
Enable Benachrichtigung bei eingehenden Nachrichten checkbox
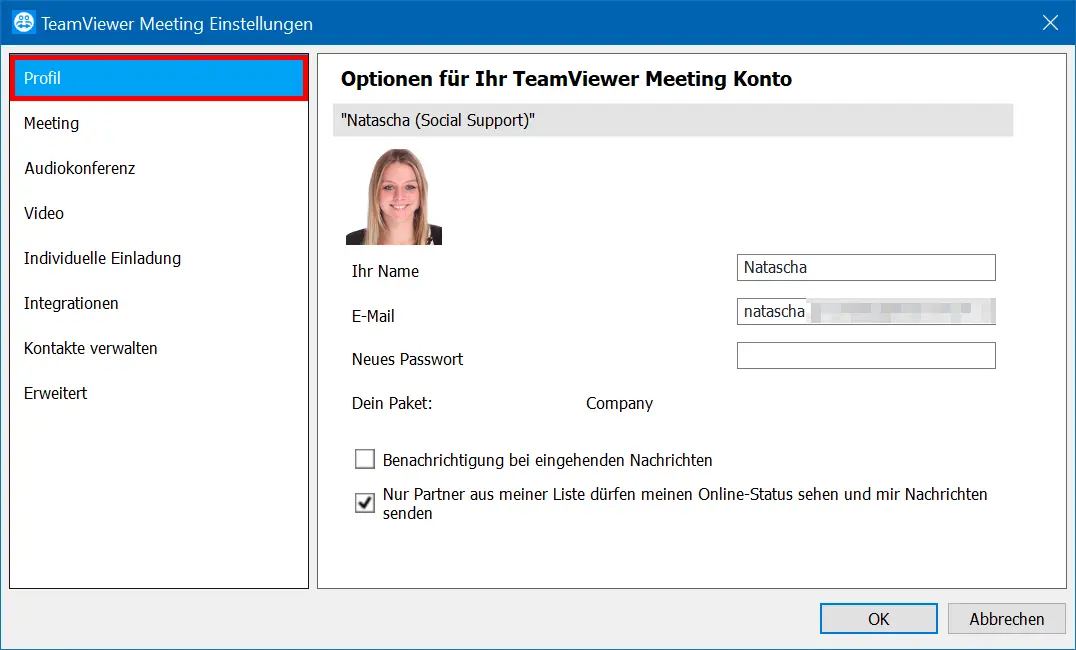click(x=364, y=459)
